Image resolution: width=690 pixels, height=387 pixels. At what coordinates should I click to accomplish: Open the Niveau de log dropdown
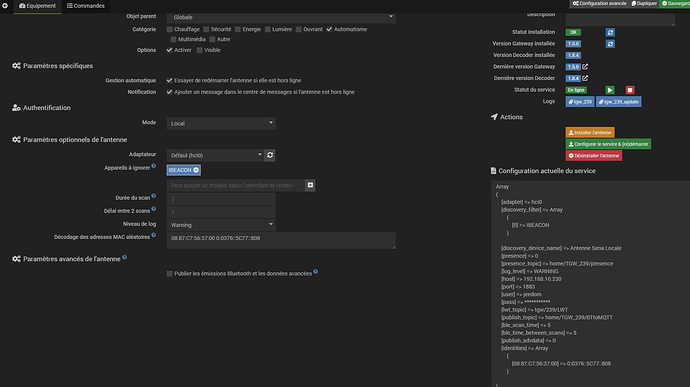tap(221, 225)
